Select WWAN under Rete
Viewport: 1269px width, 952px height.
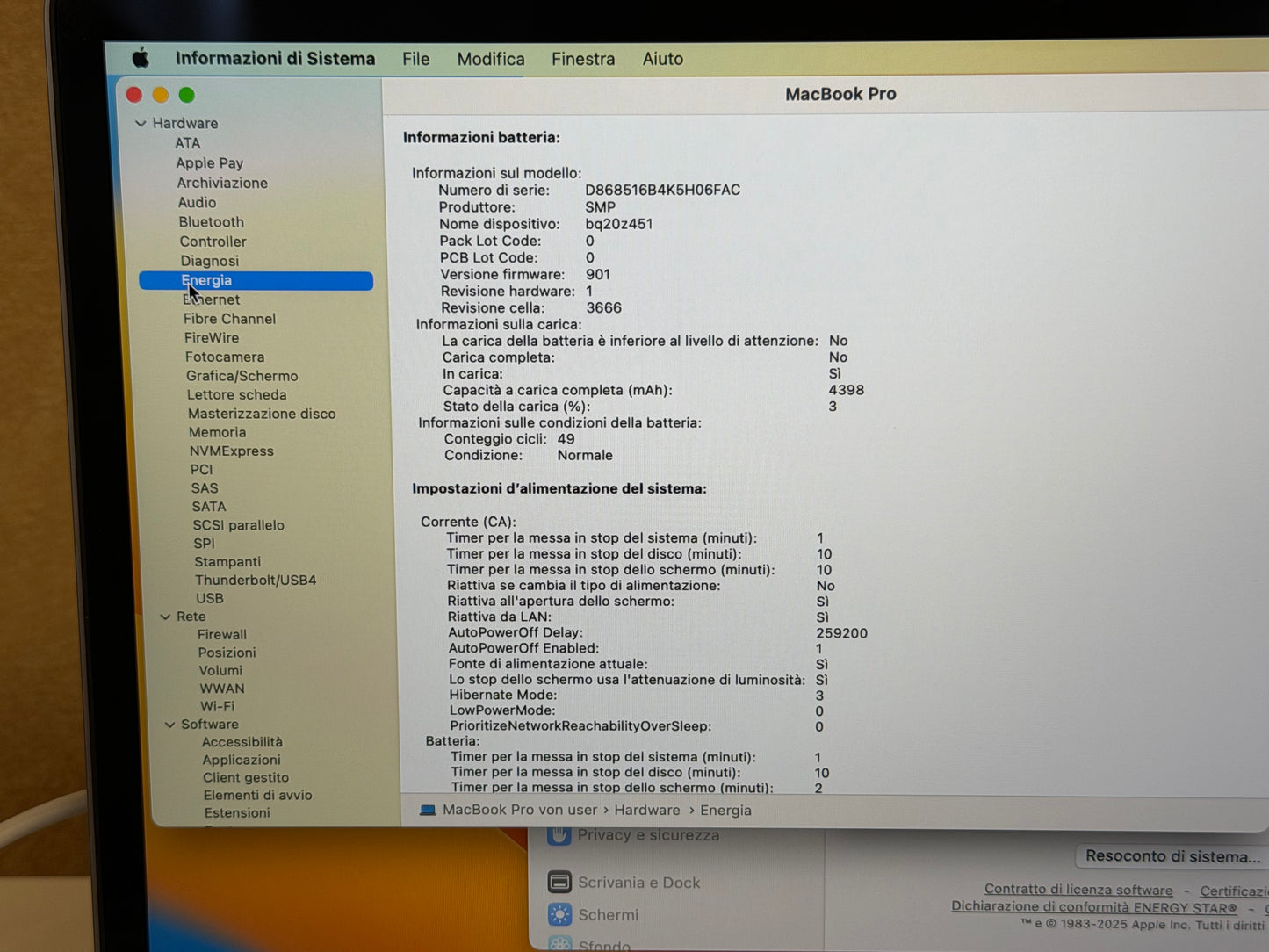coord(222,689)
